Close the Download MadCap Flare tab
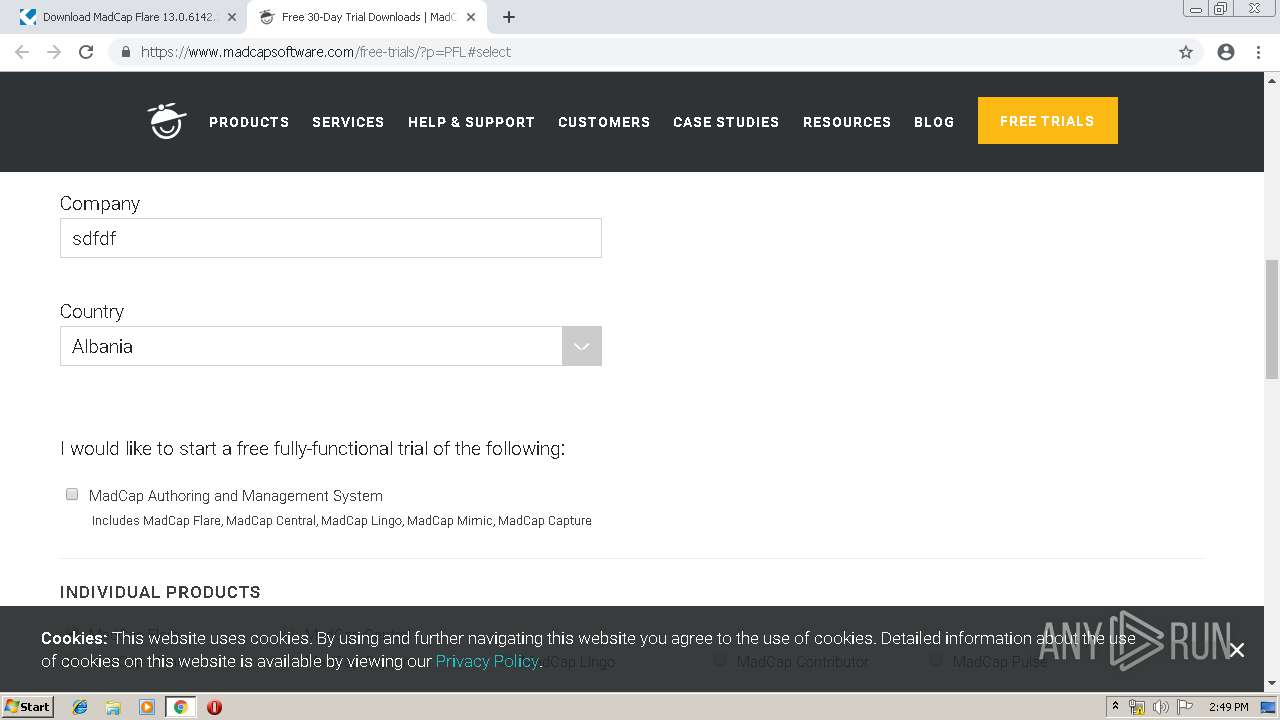Image resolution: width=1280 pixels, height=720 pixels. 232,17
